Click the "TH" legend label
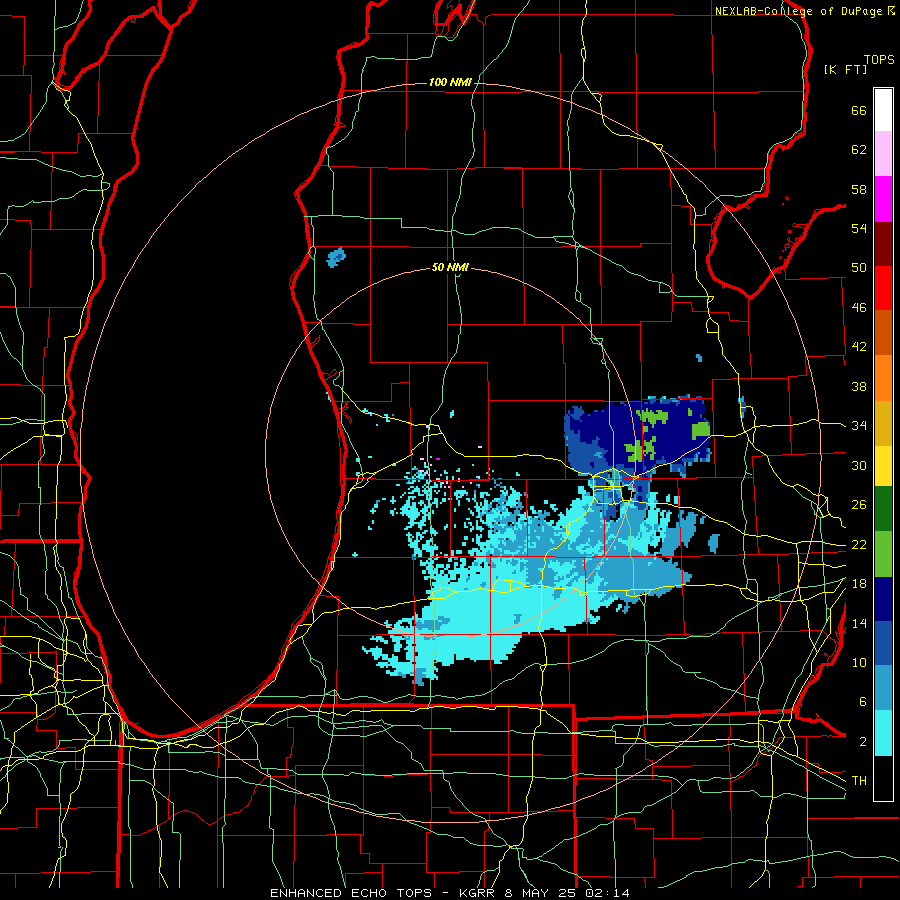The height and width of the screenshot is (900, 900). (859, 781)
